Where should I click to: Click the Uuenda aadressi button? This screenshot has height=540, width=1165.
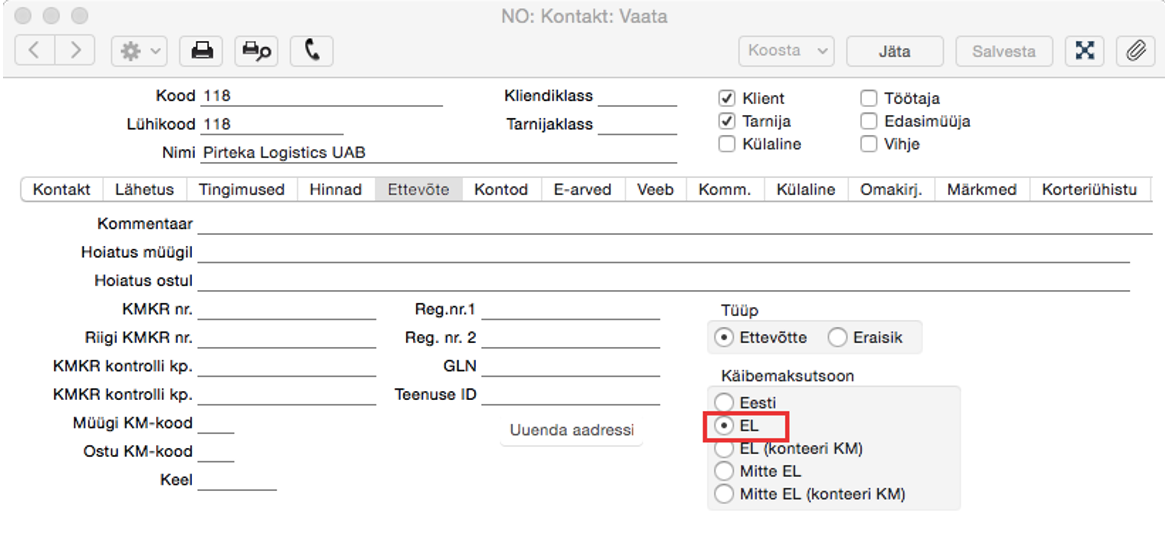pyautogui.click(x=571, y=430)
